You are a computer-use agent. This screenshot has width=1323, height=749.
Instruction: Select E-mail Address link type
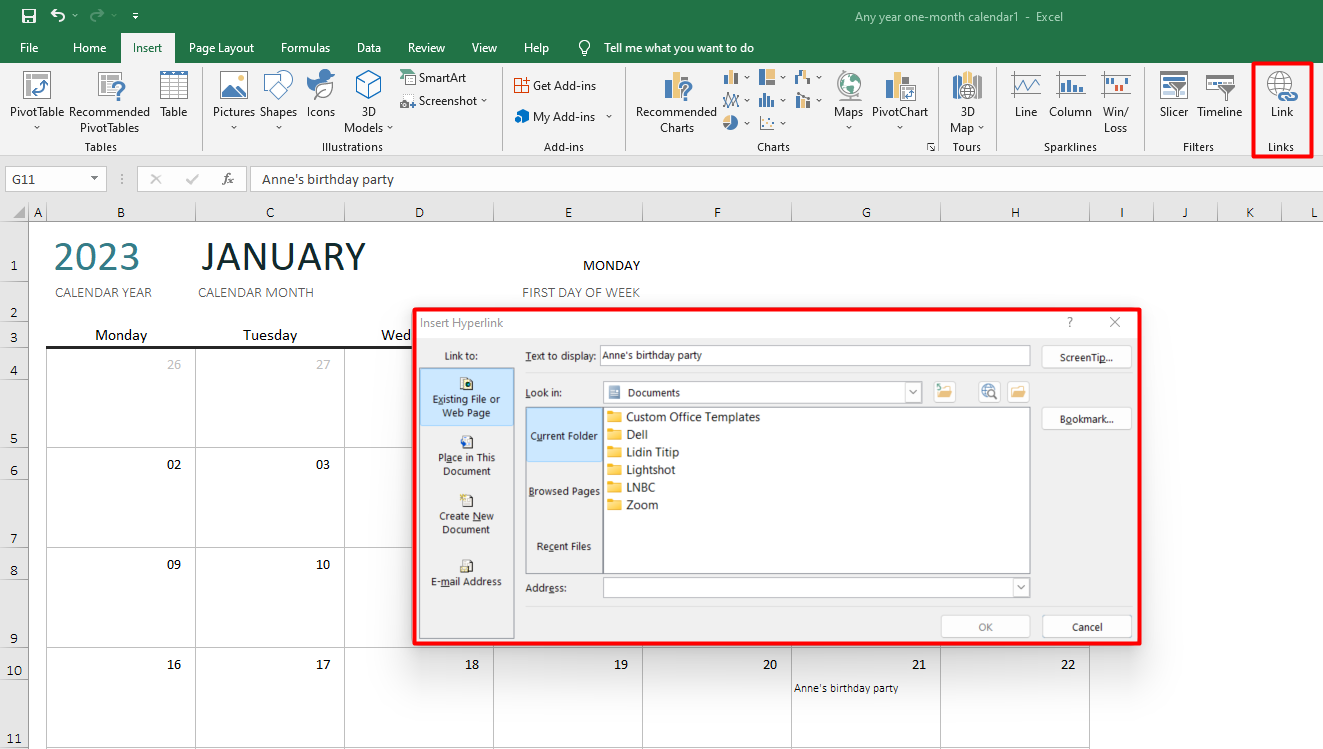[466, 573]
